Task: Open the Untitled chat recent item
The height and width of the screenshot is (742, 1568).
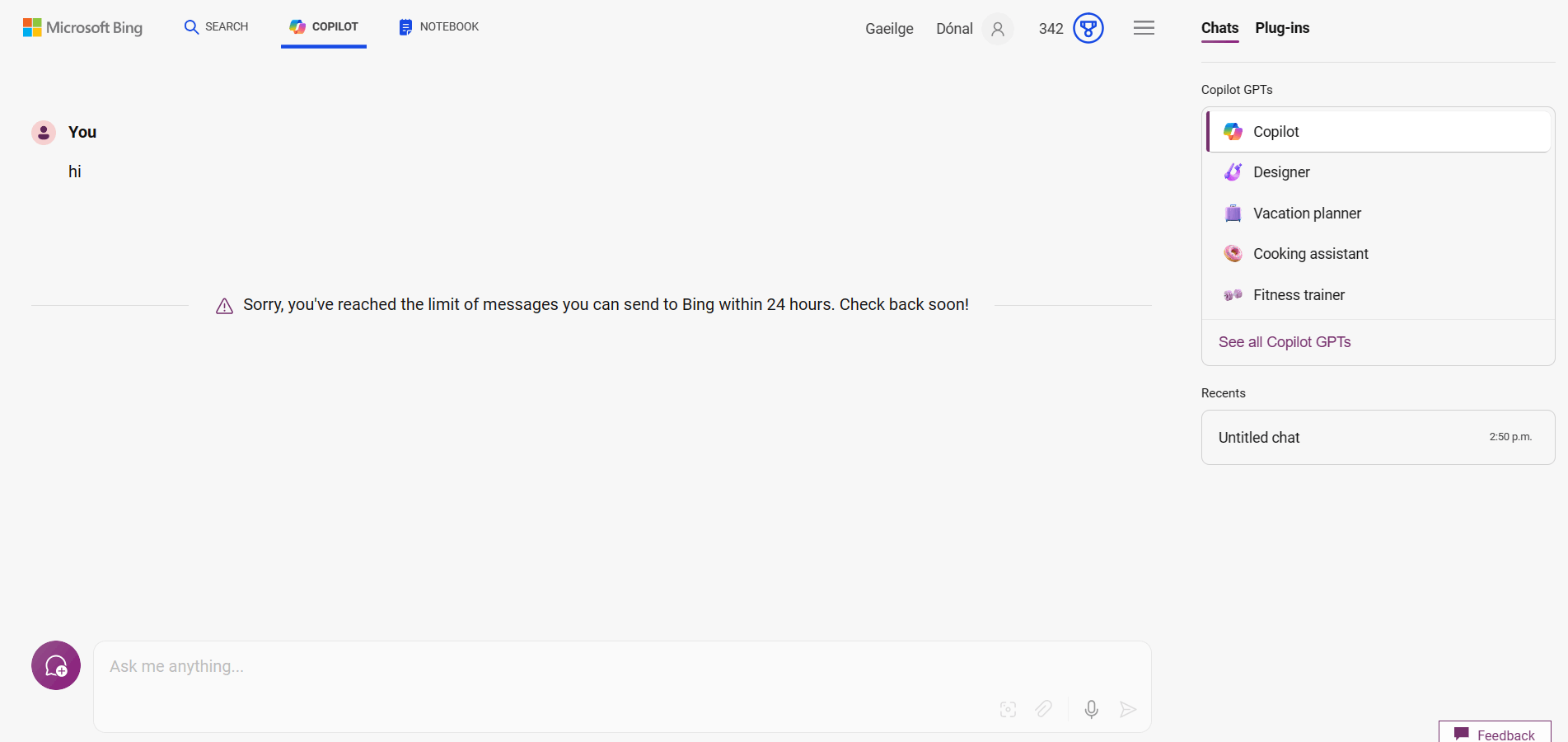Action: [1378, 438]
